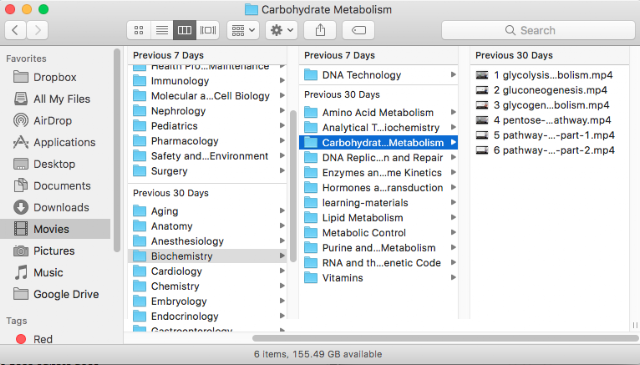The image size is (640, 365).
Task: Switch to list view
Action: (x=162, y=30)
